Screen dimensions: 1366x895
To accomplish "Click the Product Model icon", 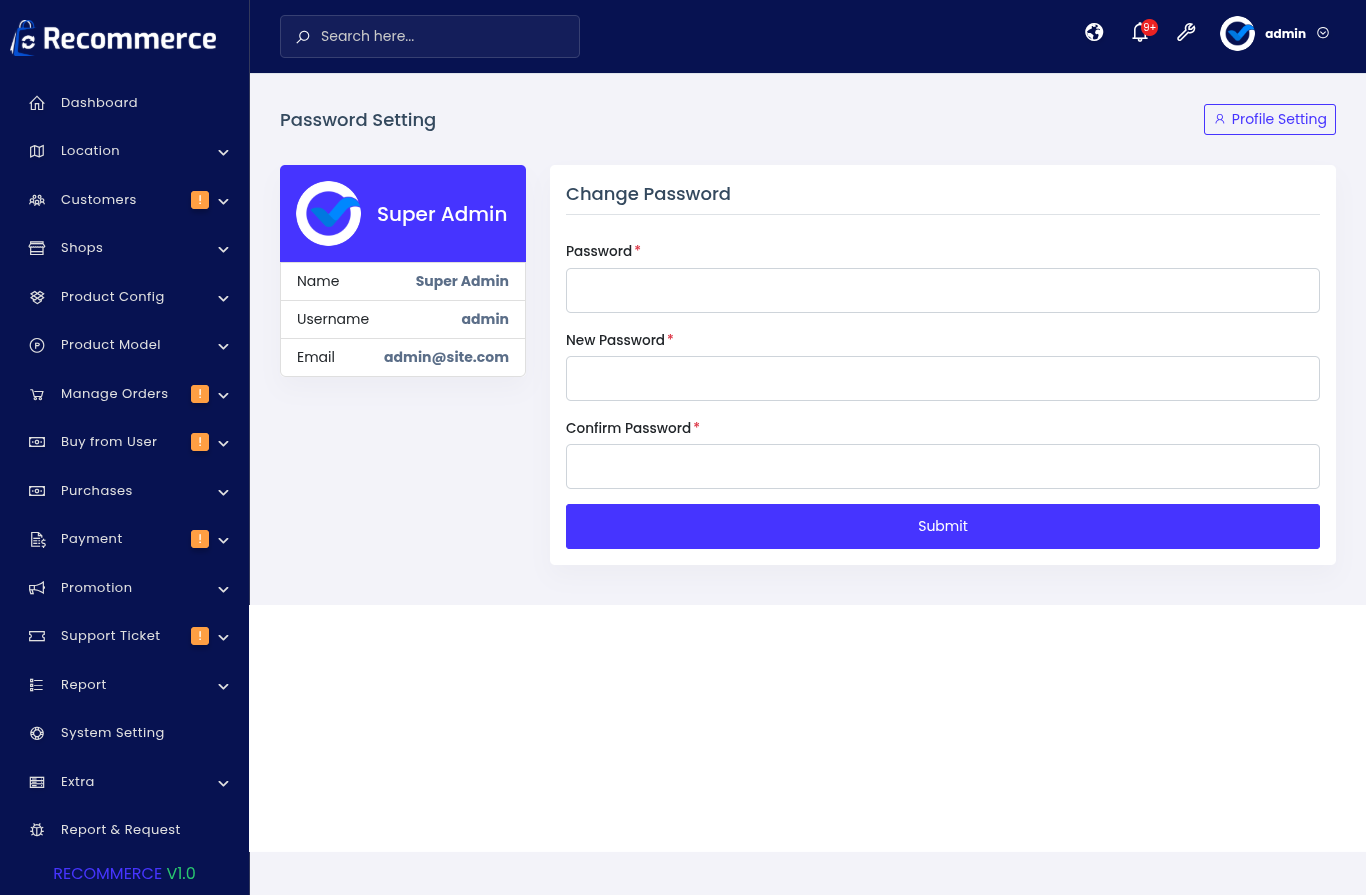I will [37, 345].
